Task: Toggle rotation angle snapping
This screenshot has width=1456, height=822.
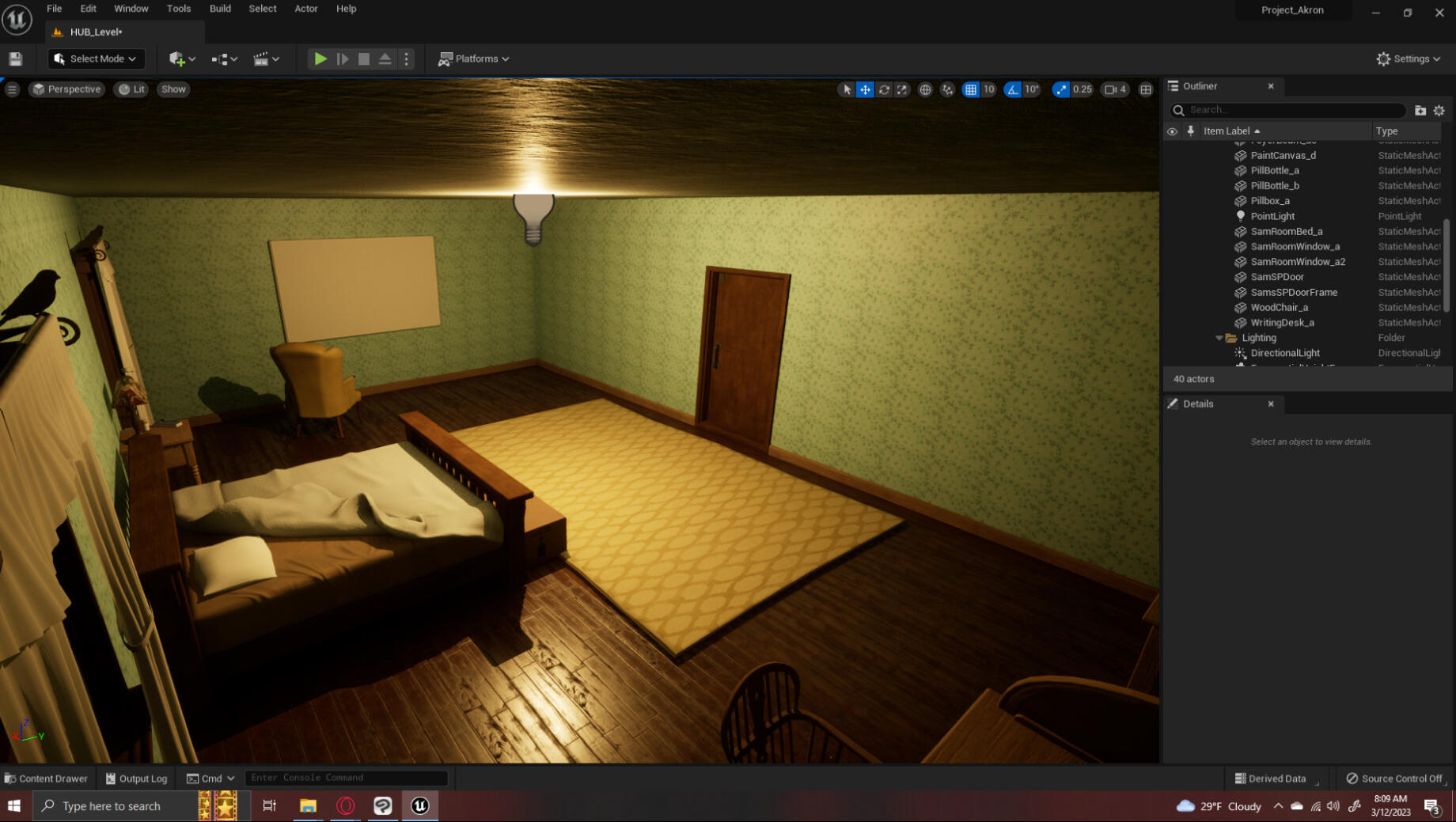Action: pyautogui.click(x=1013, y=89)
